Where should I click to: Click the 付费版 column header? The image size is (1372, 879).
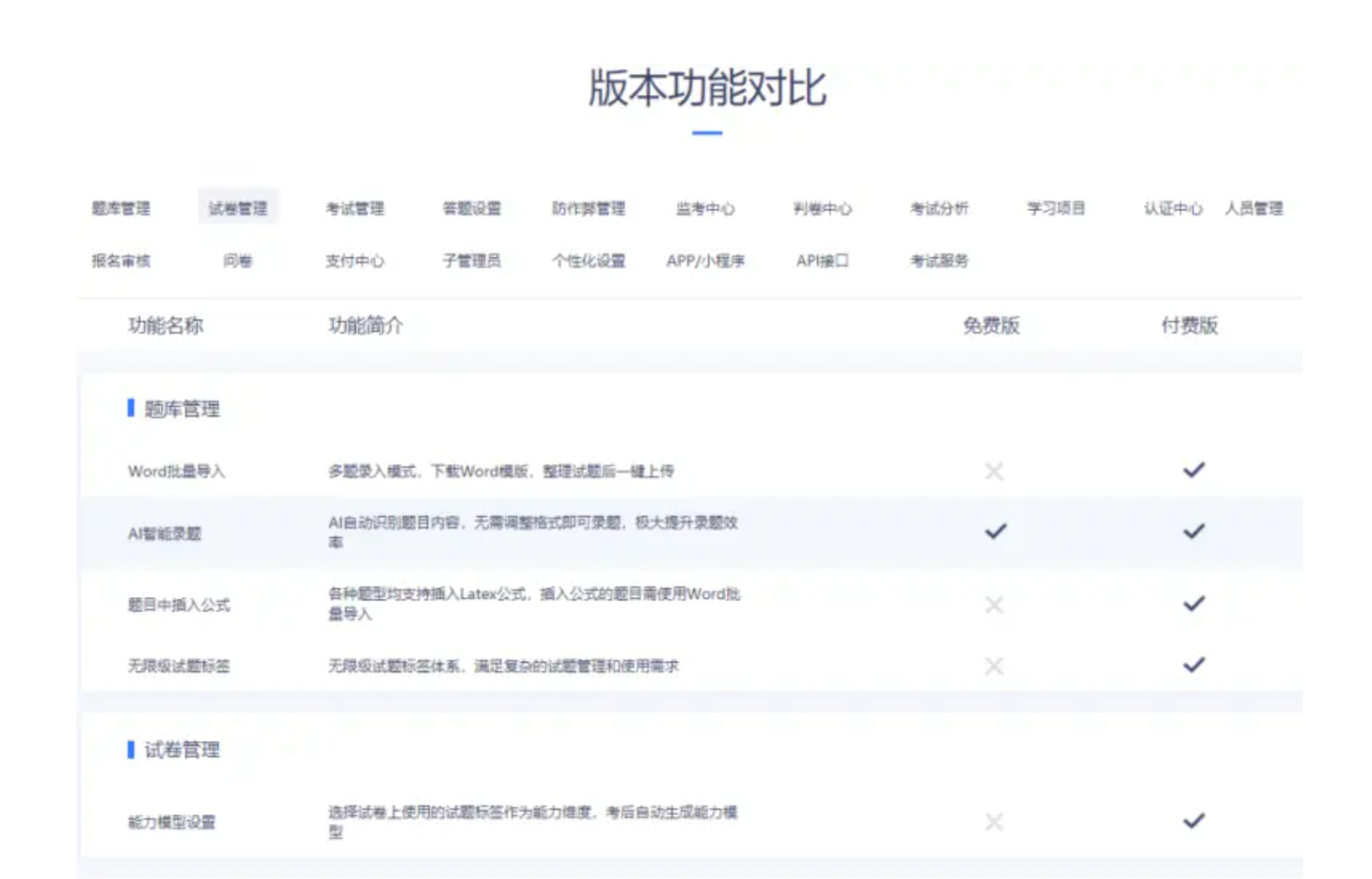1190,326
